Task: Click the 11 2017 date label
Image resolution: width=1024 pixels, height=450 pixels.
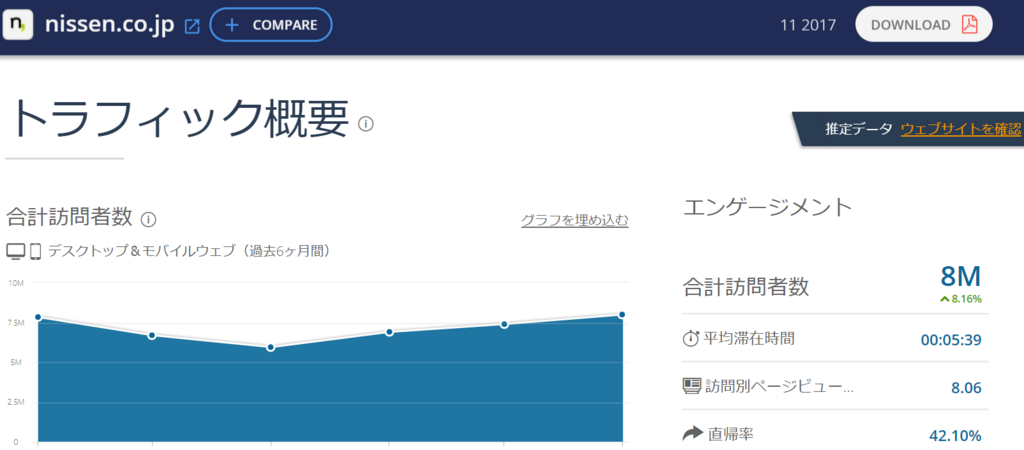Action: point(808,25)
